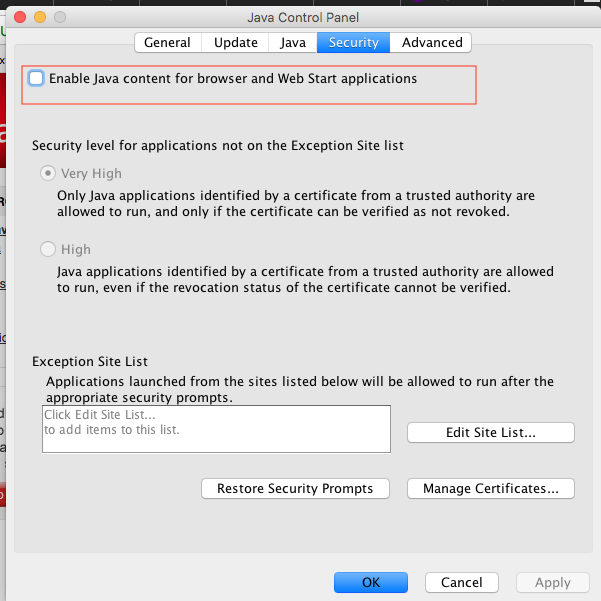Screen dimensions: 601x601
Task: Click the Security tab
Action: coord(353,43)
